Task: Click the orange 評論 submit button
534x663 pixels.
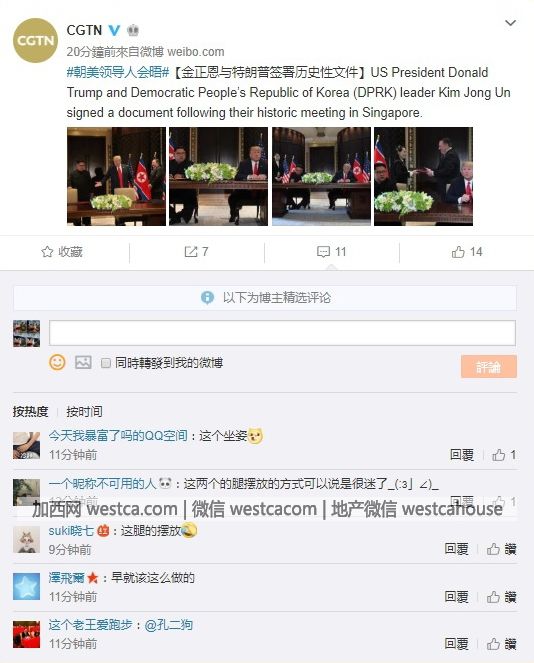Action: 489,366
